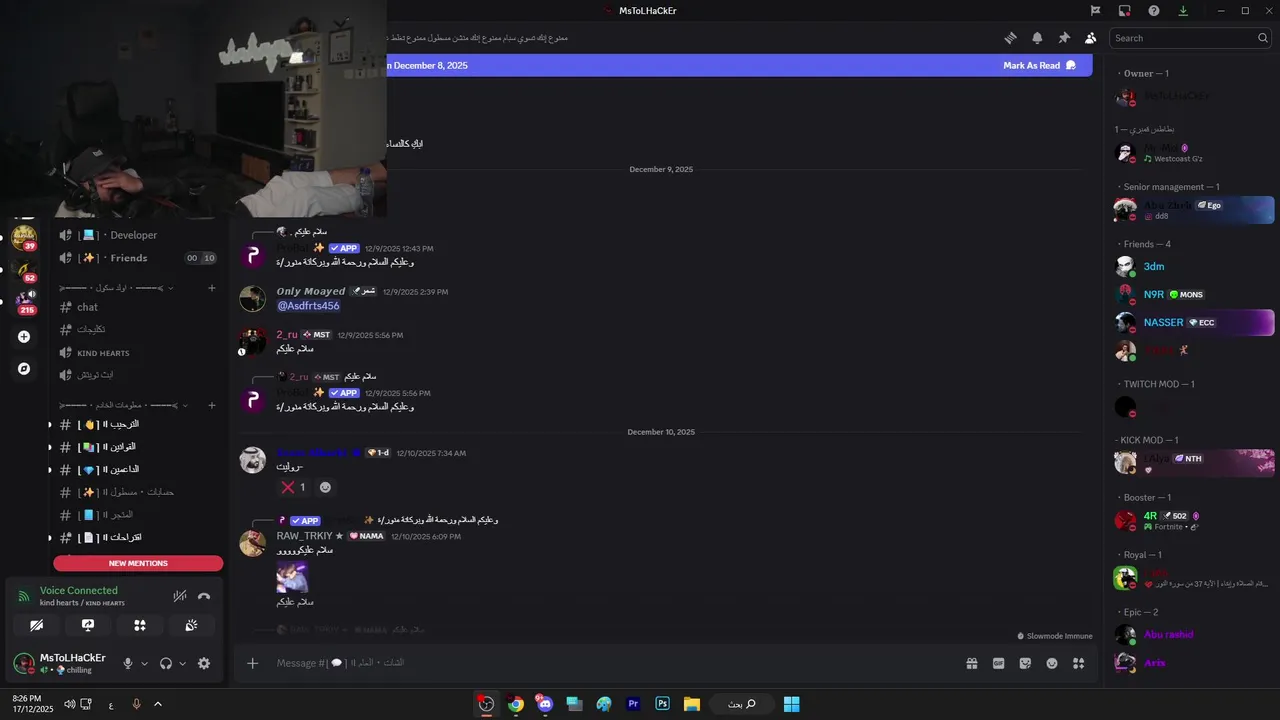Screen dimensions: 1280x720
Task: Click the Voice Connected signal icon
Action: click(x=24, y=596)
